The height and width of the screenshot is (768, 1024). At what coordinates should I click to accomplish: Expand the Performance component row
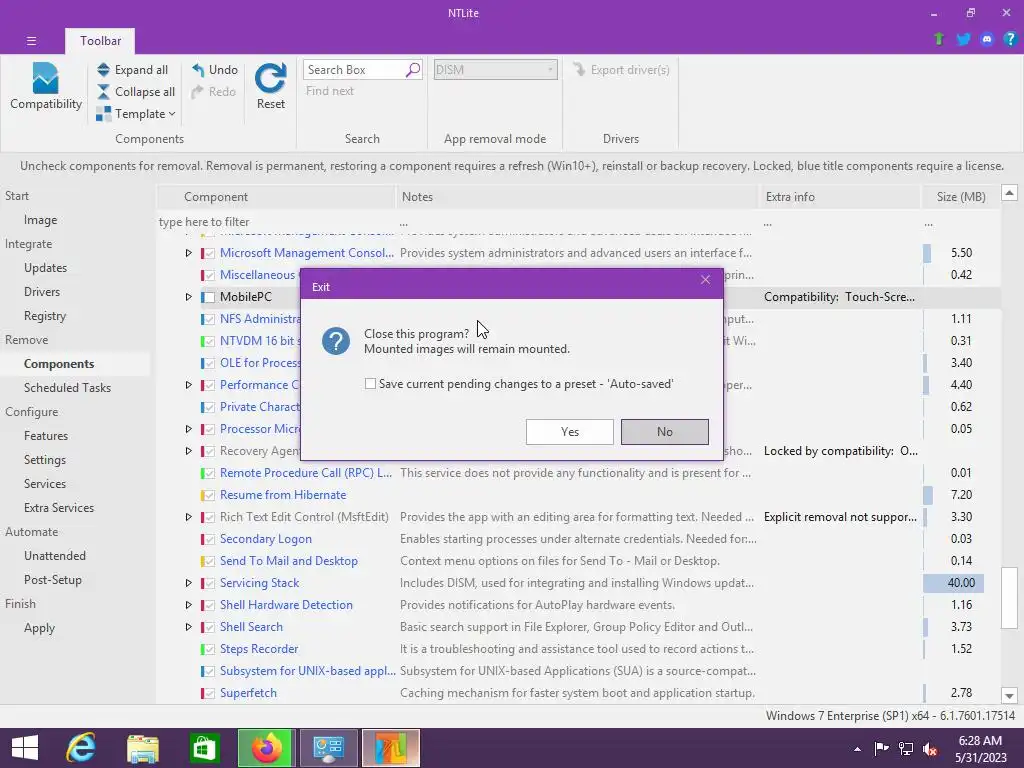(x=188, y=385)
